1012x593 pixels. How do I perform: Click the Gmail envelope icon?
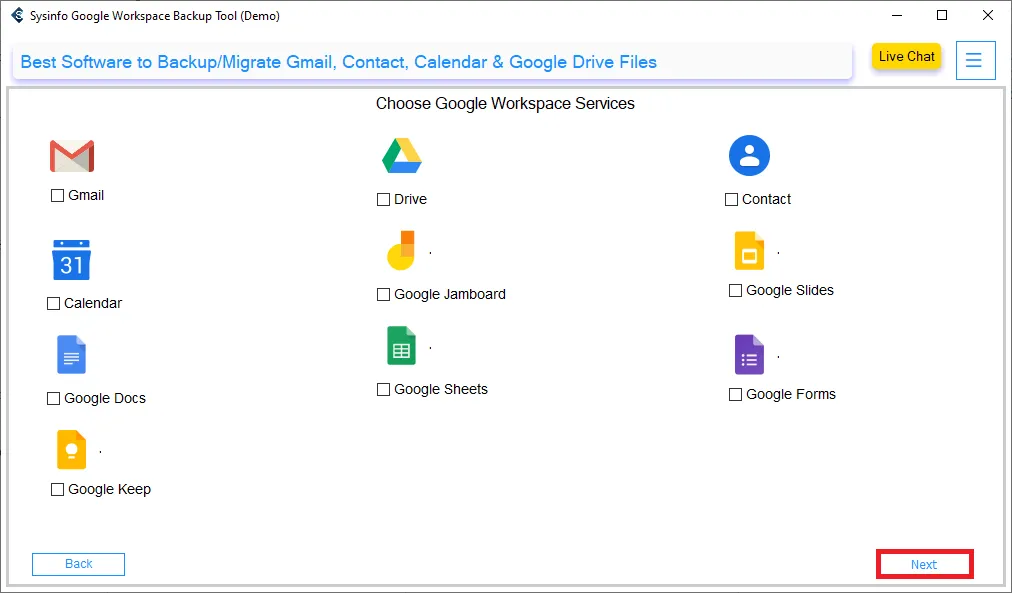tap(71, 156)
